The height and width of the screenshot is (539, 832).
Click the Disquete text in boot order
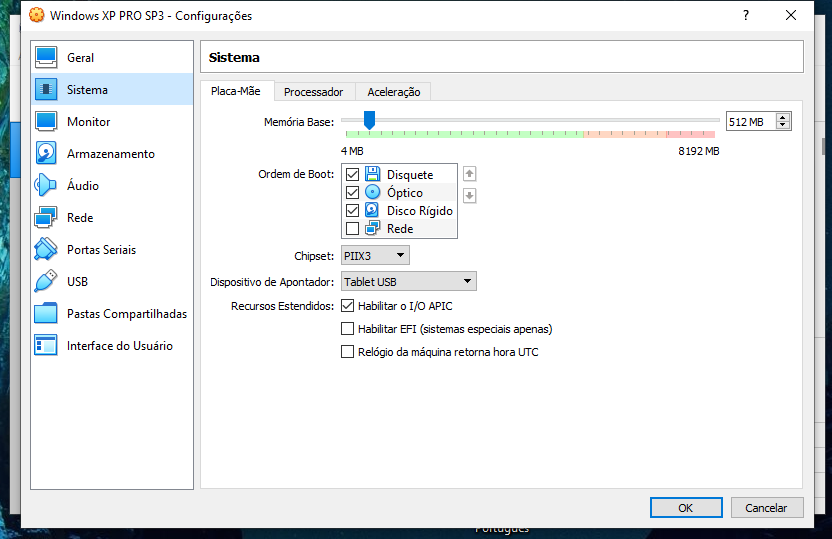[410, 175]
